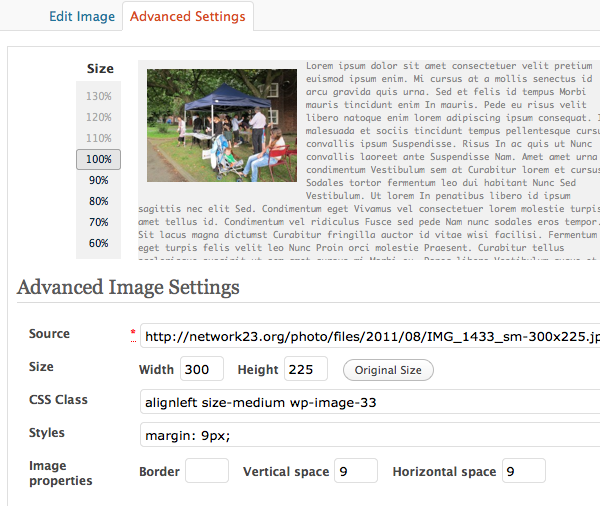Viewport: 600px width, 506px height.
Task: Select the Horizontal space input
Action: click(x=523, y=471)
